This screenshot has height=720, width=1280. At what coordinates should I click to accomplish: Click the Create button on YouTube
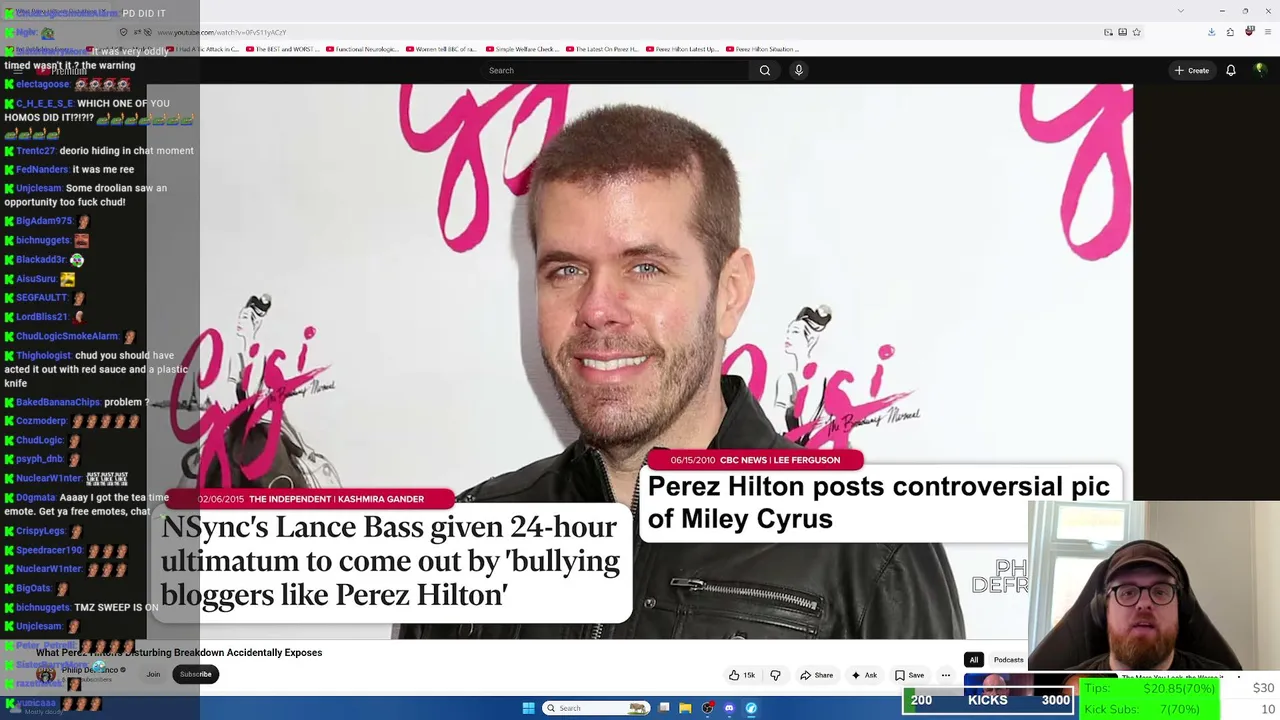[x=1192, y=70]
